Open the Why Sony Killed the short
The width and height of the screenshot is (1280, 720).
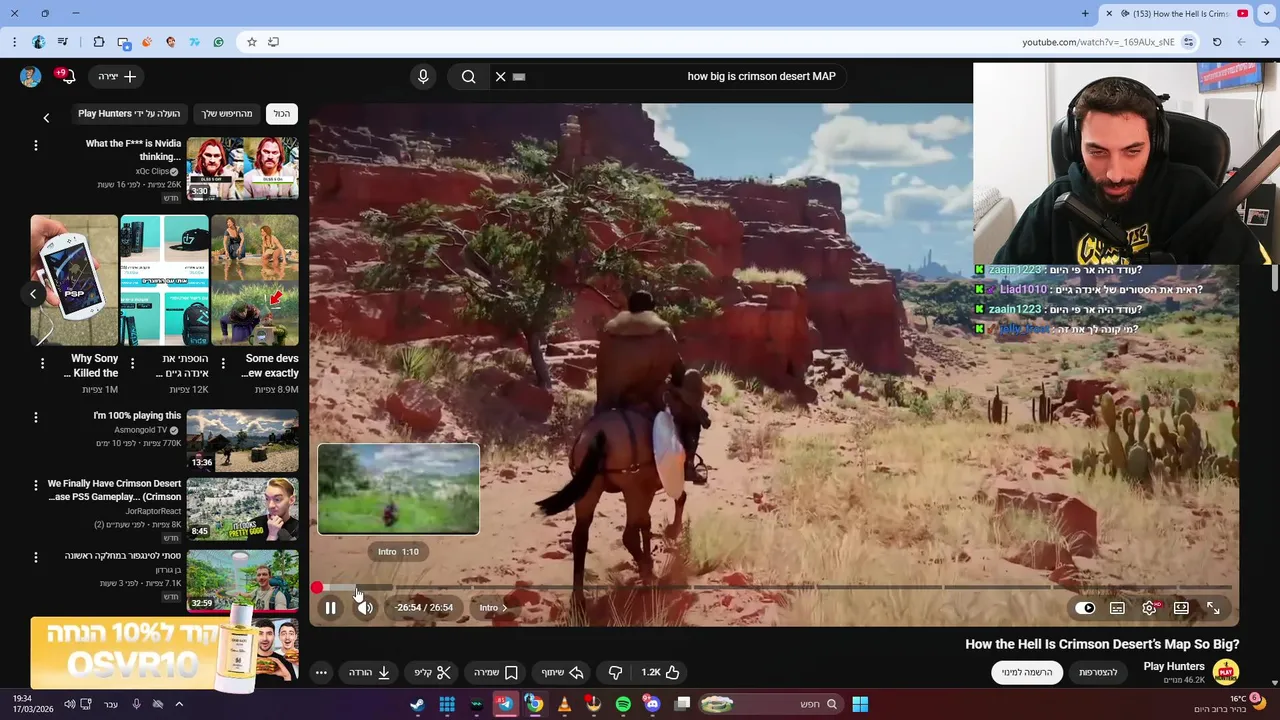(74, 280)
